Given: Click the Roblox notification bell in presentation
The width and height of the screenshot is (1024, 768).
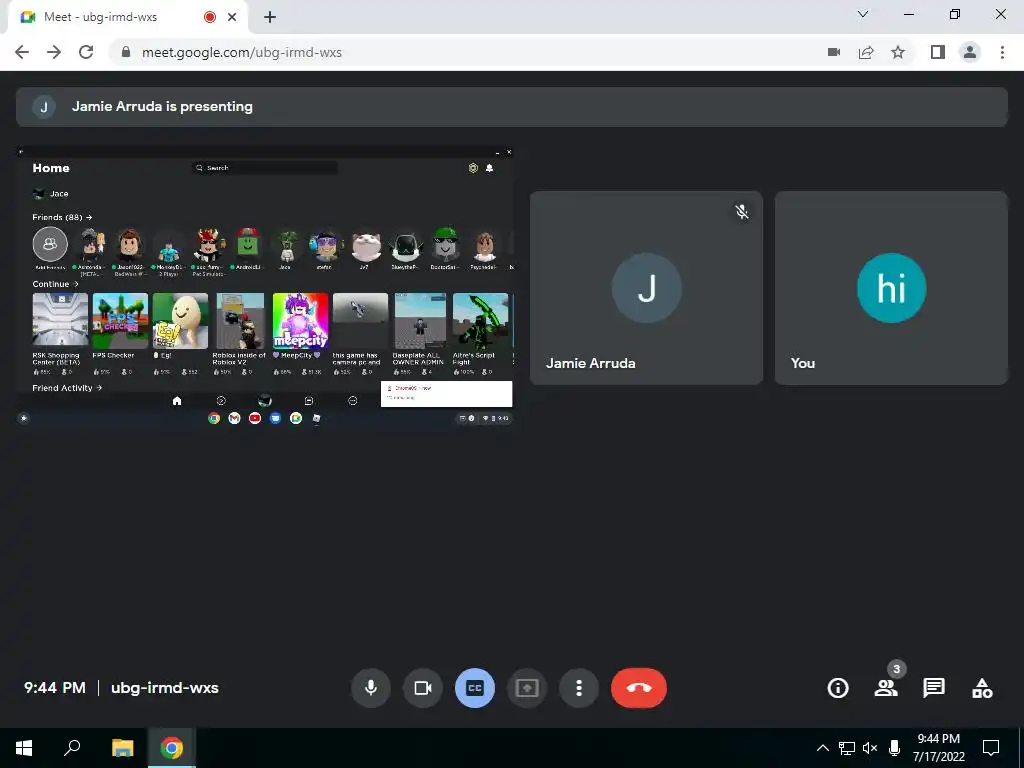Looking at the screenshot, I should [x=489, y=168].
